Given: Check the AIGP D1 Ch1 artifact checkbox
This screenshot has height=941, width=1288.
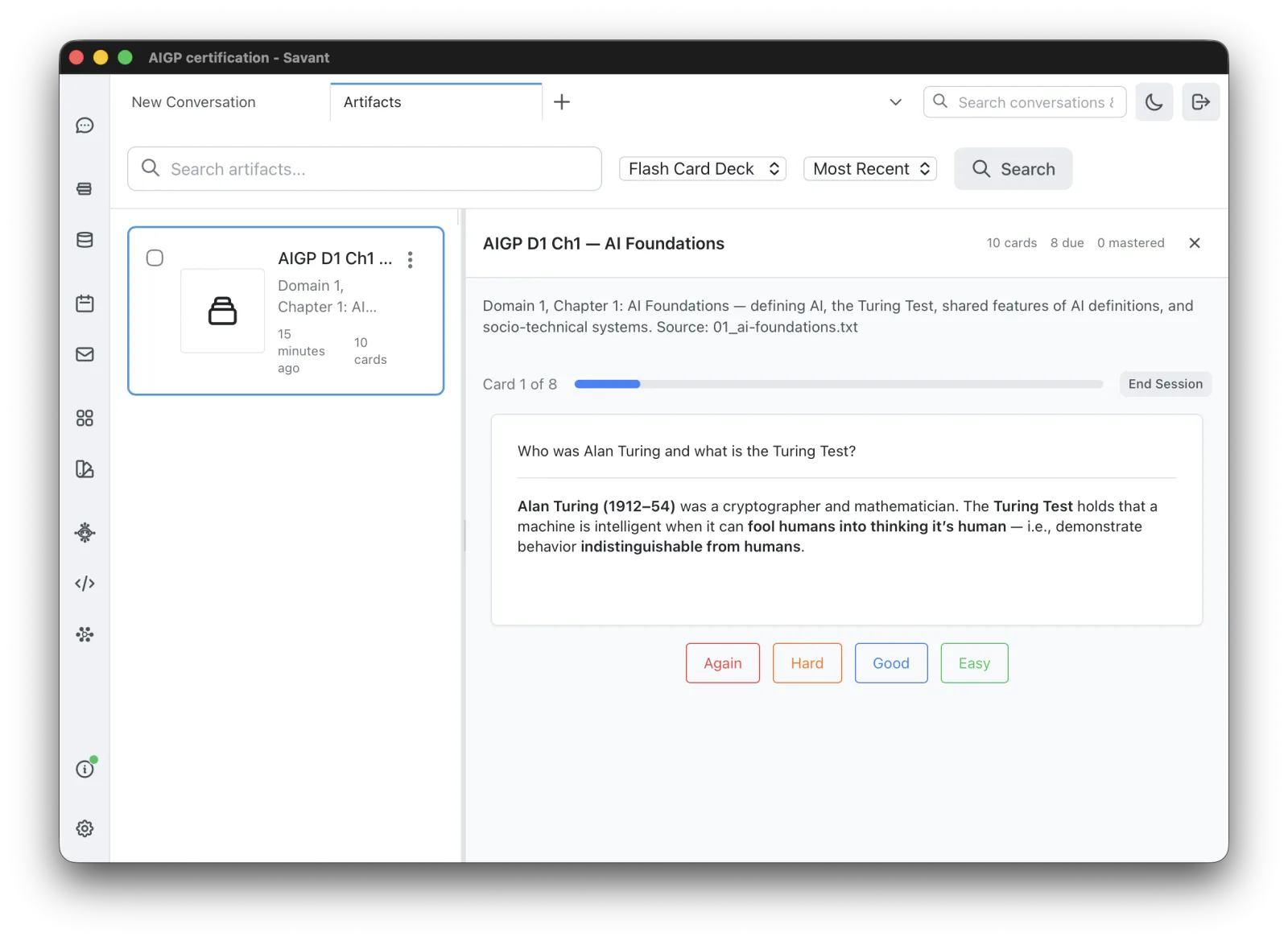Looking at the screenshot, I should (155, 258).
